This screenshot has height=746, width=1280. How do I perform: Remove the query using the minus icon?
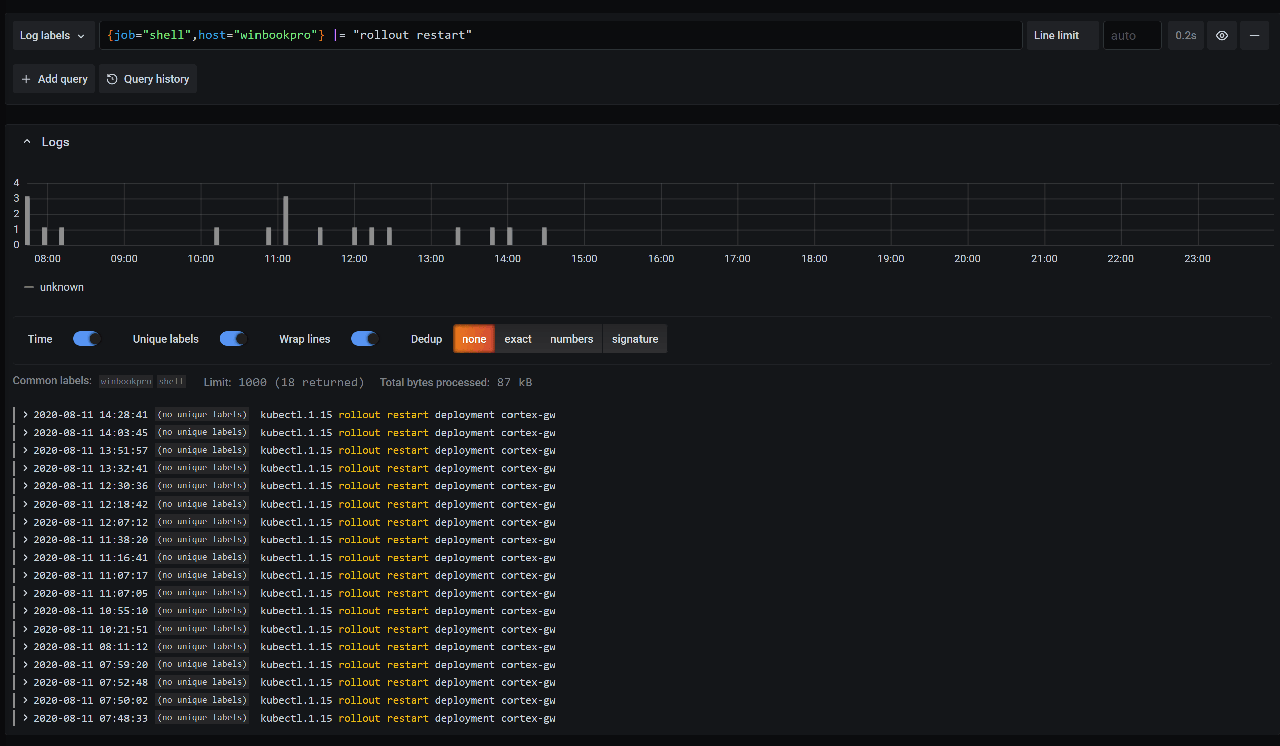click(x=1254, y=35)
